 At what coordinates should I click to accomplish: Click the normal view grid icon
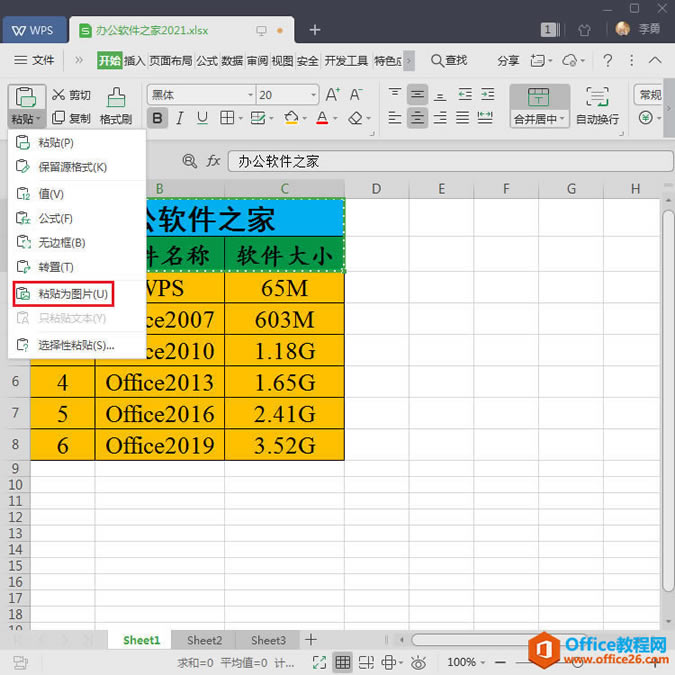(343, 662)
